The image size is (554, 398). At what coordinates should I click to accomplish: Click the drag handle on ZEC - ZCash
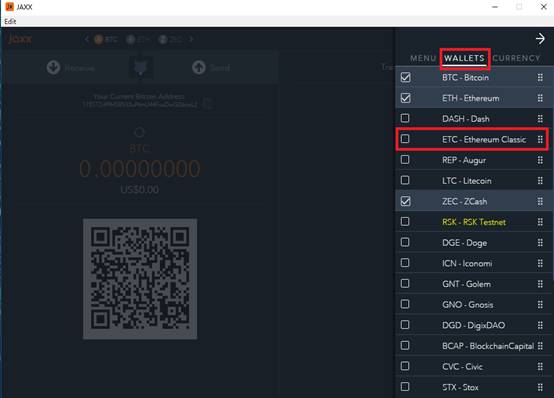(540, 201)
